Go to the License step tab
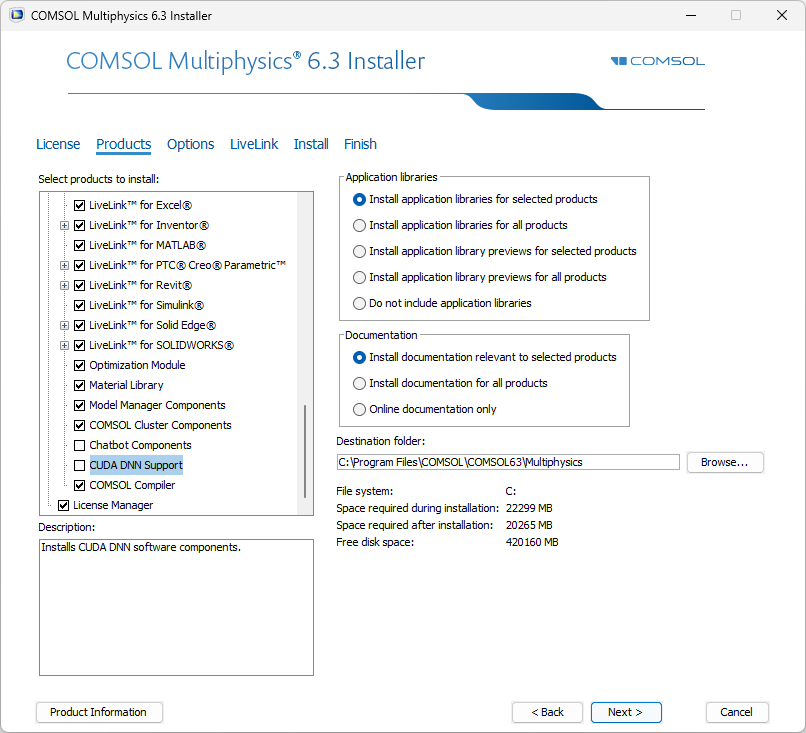806x733 pixels. point(58,144)
